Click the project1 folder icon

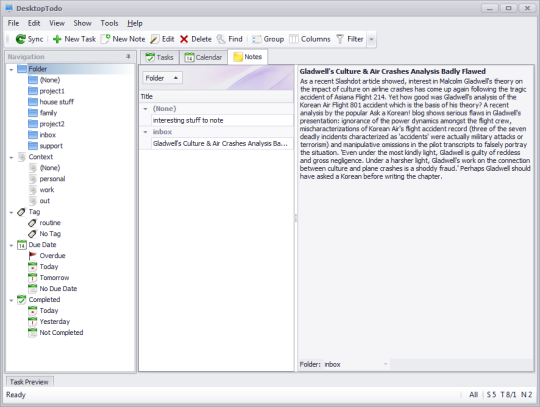33,91
